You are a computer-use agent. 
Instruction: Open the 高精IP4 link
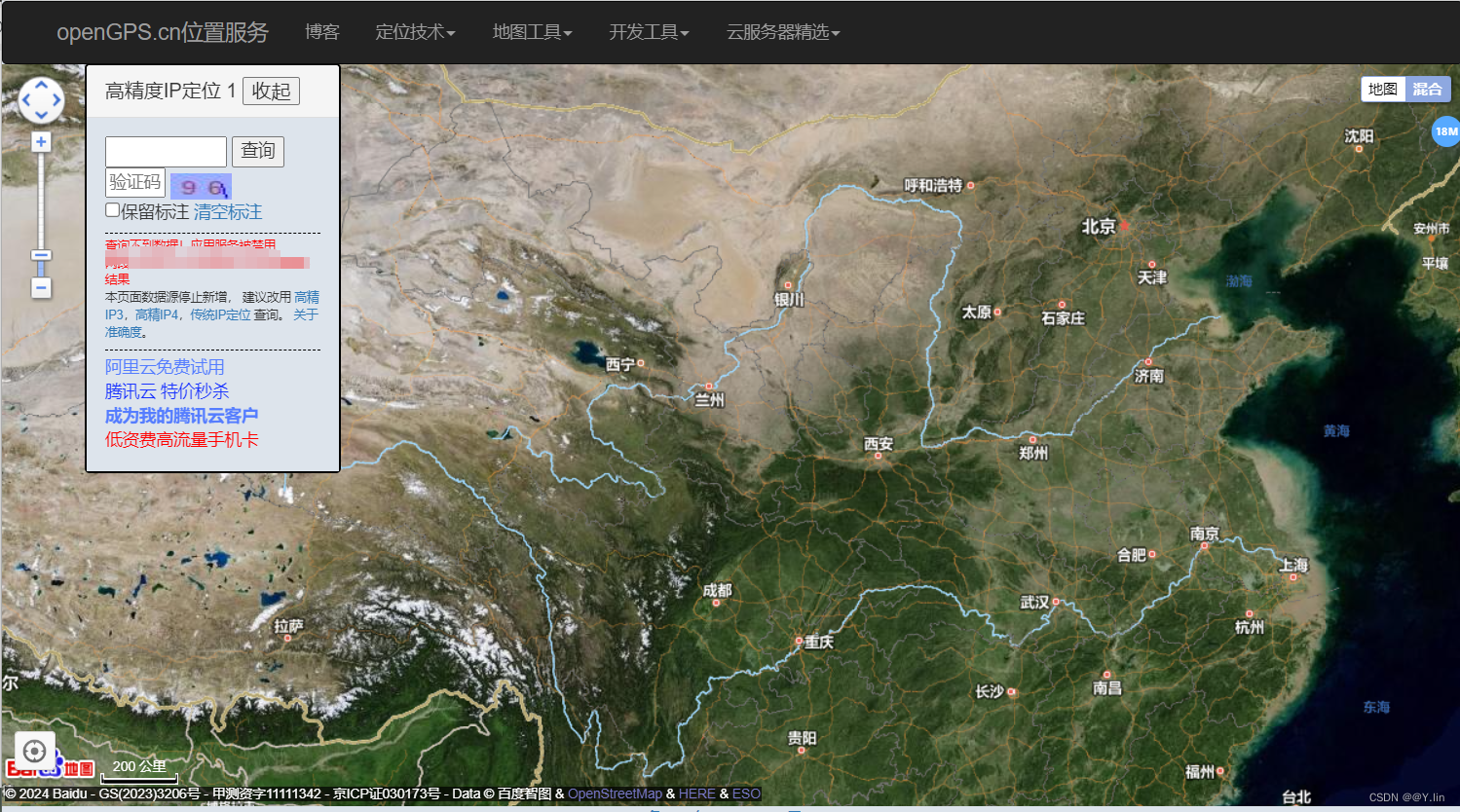point(157,314)
